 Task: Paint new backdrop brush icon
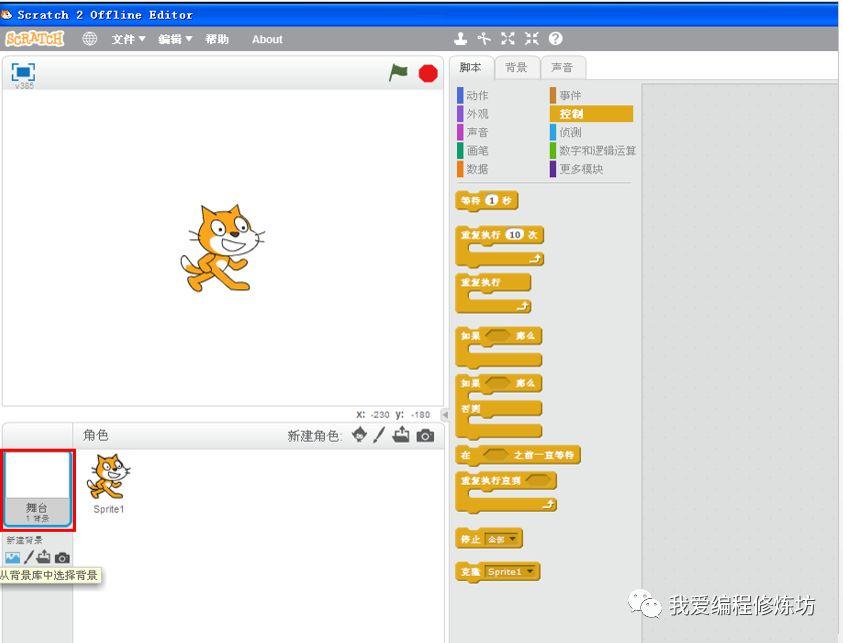point(28,558)
